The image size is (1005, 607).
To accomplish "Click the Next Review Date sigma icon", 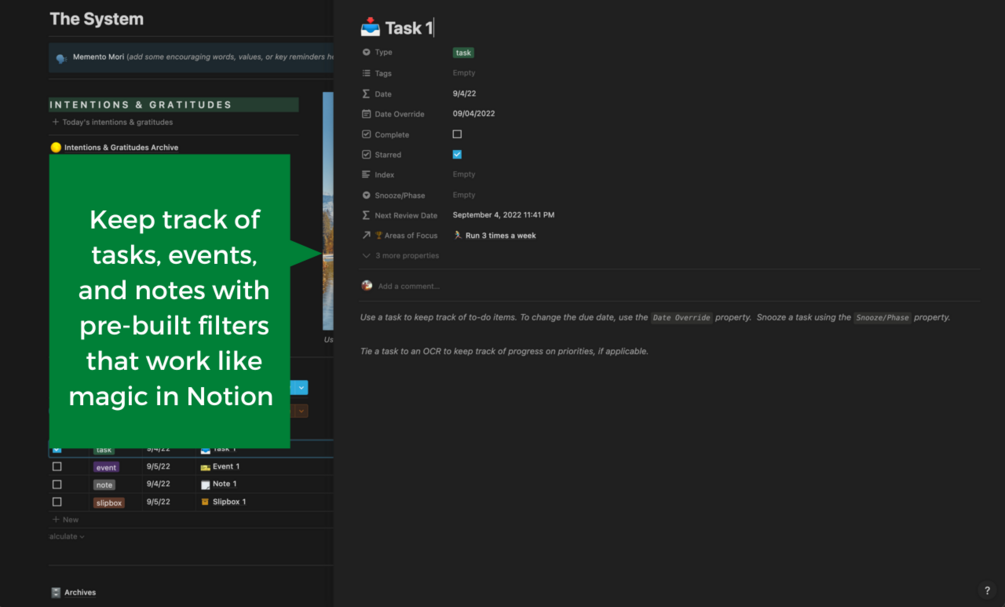I will tap(366, 215).
